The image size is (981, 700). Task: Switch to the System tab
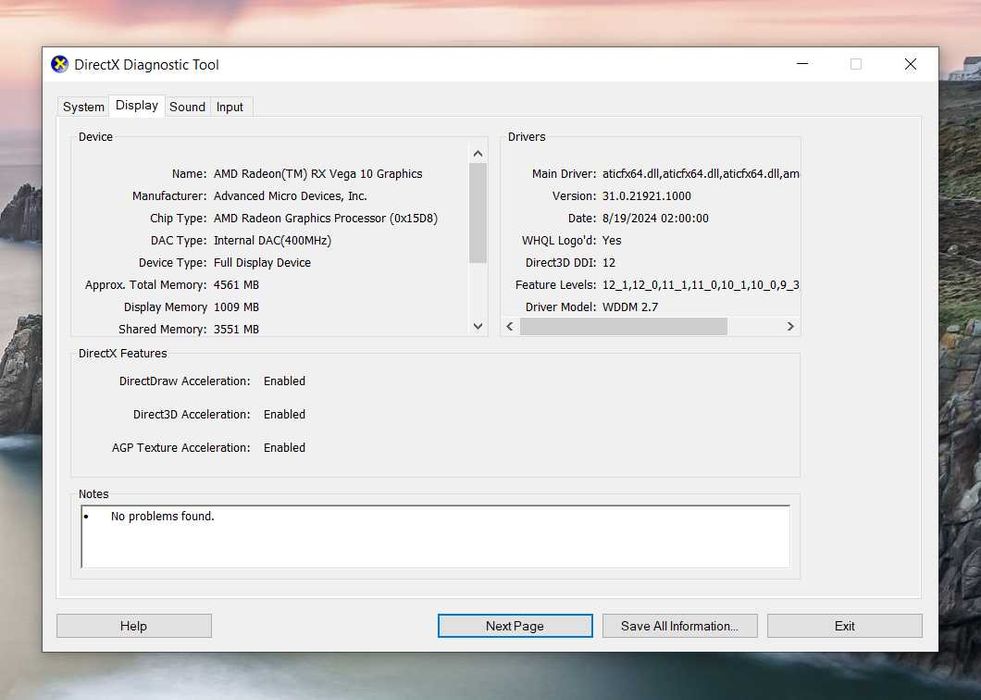pos(83,107)
